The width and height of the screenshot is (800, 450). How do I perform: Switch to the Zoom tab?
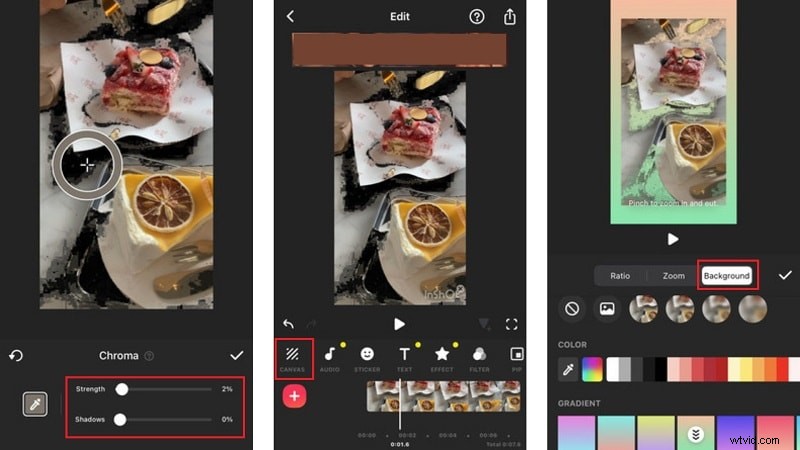coord(673,276)
